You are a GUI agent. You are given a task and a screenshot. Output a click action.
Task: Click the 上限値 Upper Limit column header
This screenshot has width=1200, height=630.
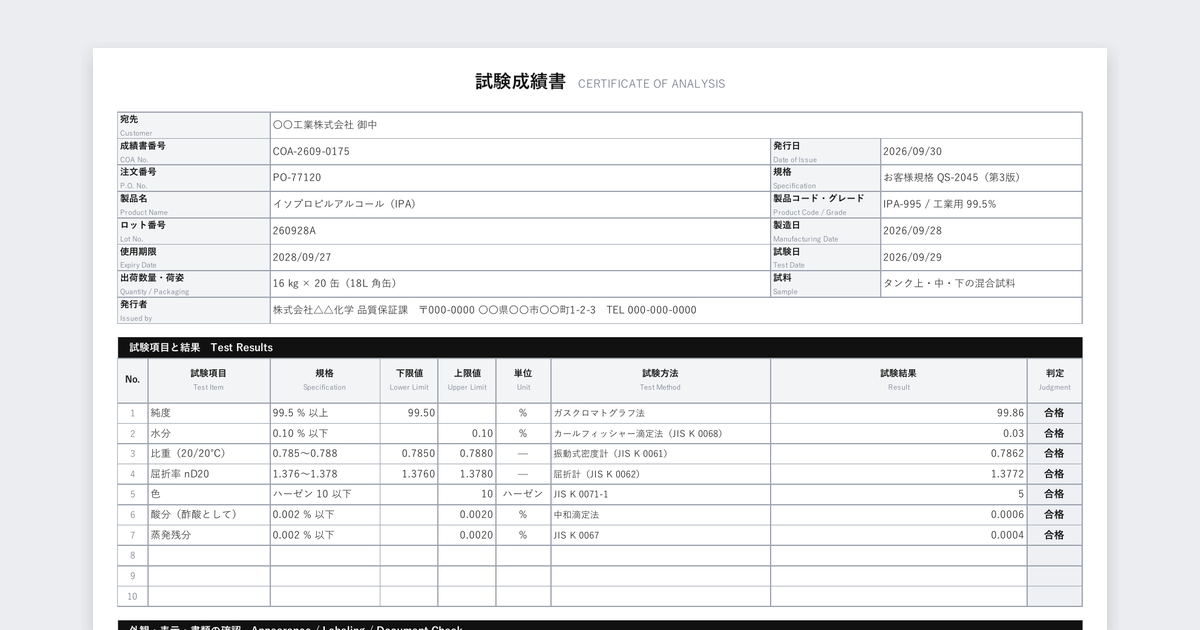467,380
